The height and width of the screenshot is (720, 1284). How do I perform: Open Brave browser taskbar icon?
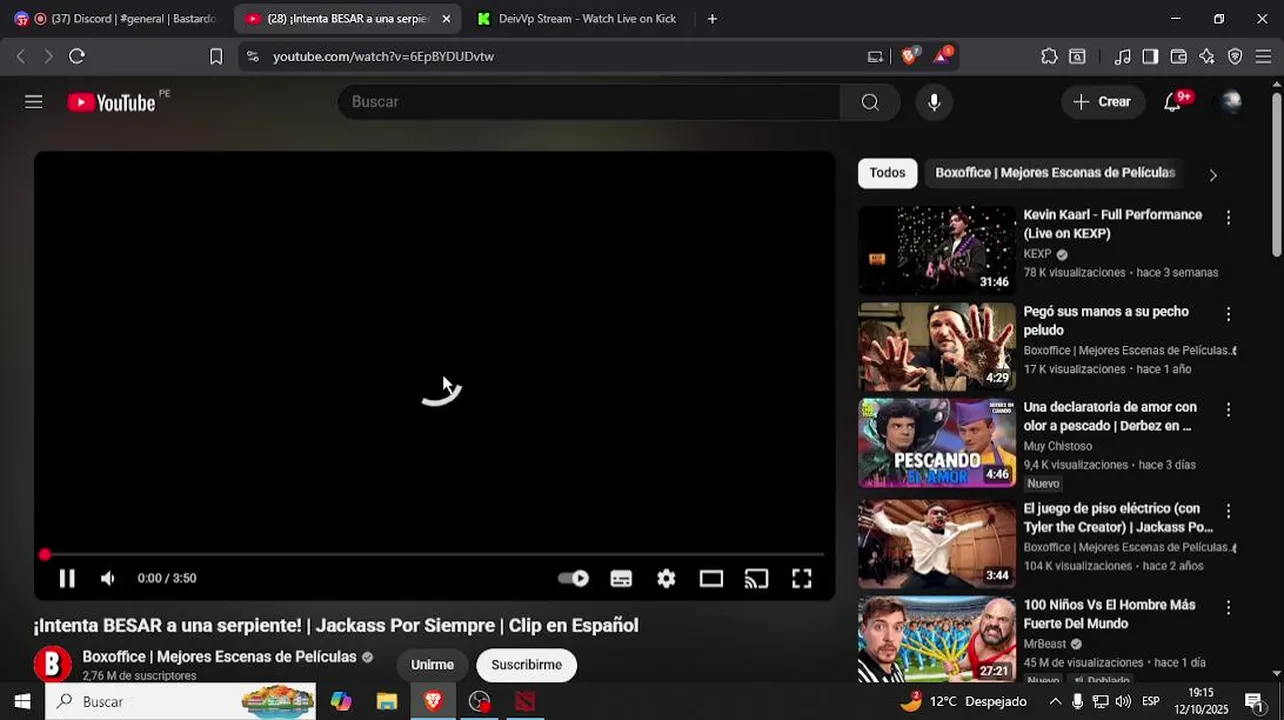coord(433,701)
